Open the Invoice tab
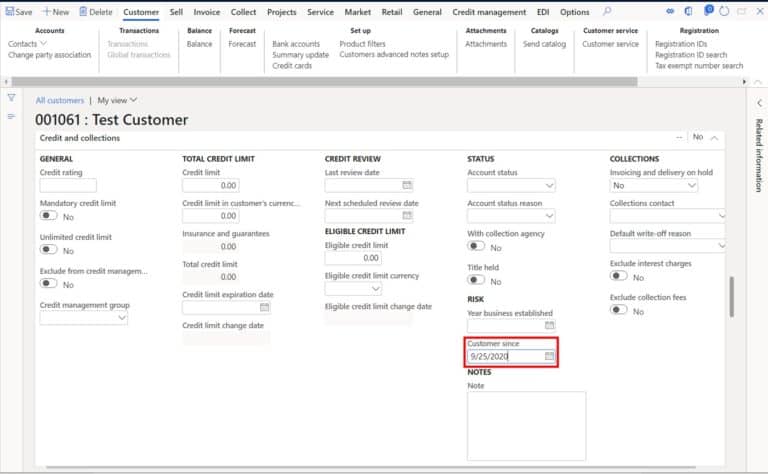Image resolution: width=768 pixels, height=474 pixels. [207, 12]
